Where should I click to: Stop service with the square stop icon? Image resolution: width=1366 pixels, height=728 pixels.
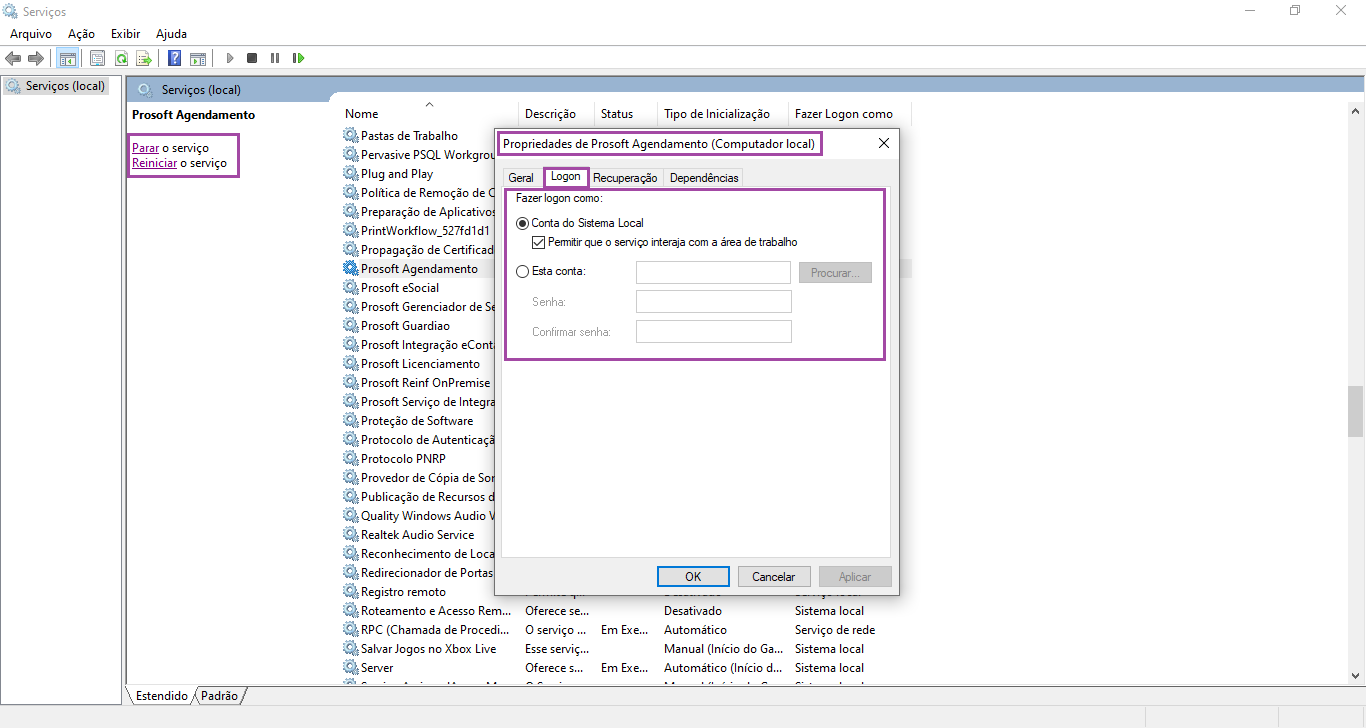point(252,58)
